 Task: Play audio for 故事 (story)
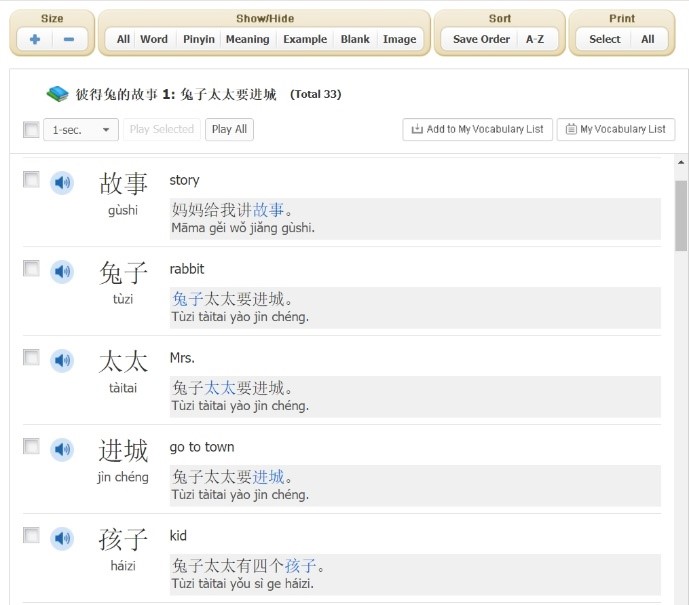pyautogui.click(x=62, y=183)
